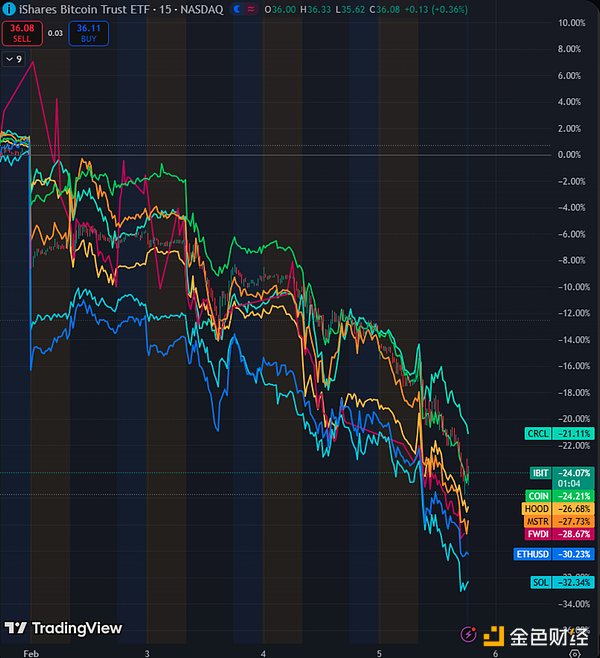Image resolution: width=600 pixels, height=658 pixels.
Task: Click the TradingView logo
Action: [x=63, y=628]
